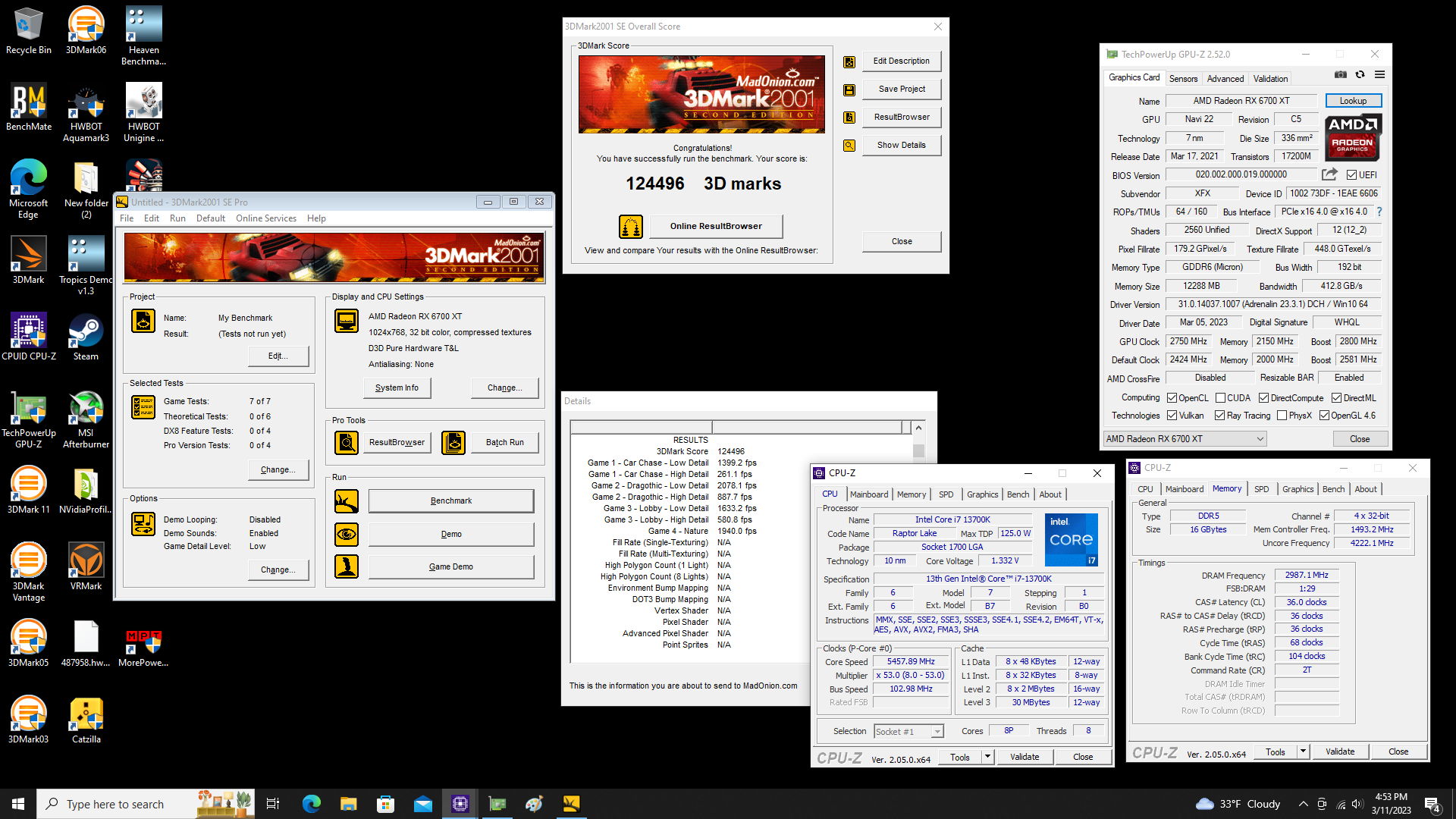
Task: Open the GPU selection dropdown in GPU-Z
Action: (1185, 439)
